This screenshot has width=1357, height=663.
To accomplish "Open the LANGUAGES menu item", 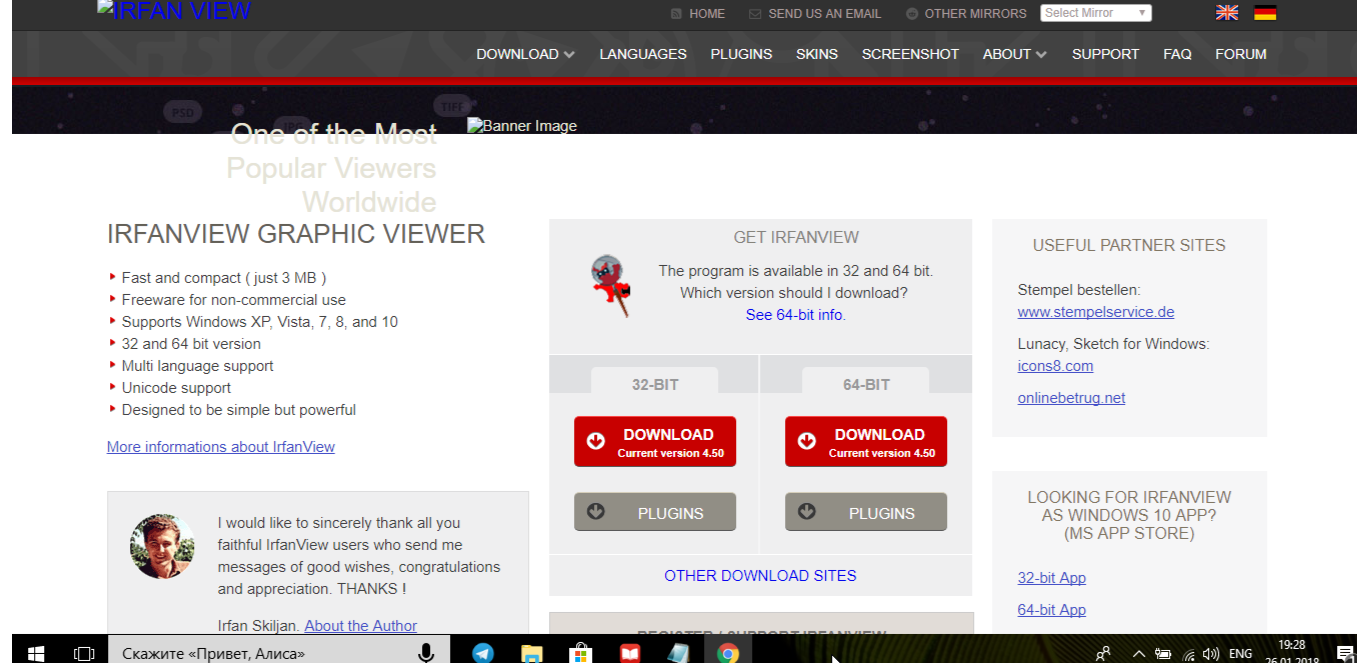I will (x=642, y=55).
